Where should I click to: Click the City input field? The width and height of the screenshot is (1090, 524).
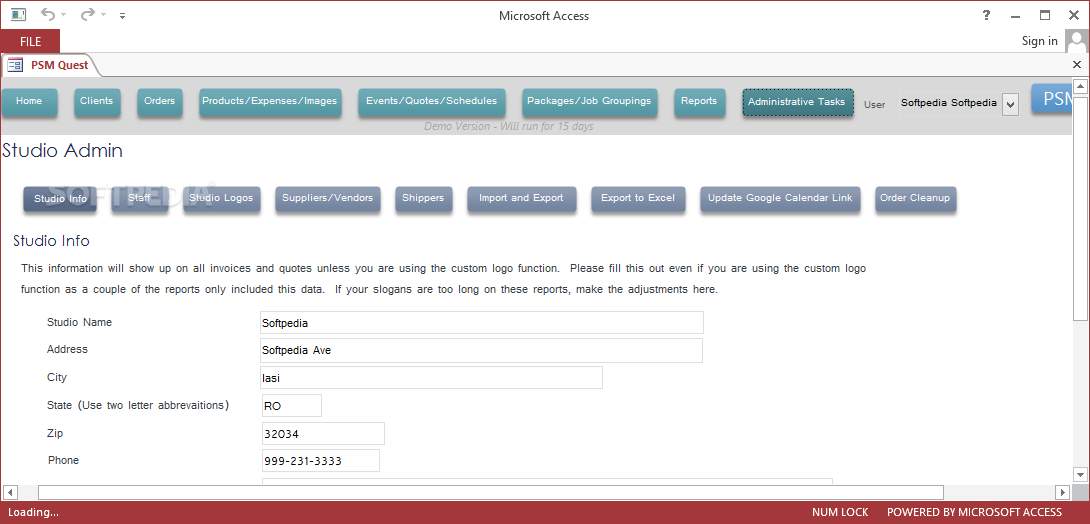(431, 377)
